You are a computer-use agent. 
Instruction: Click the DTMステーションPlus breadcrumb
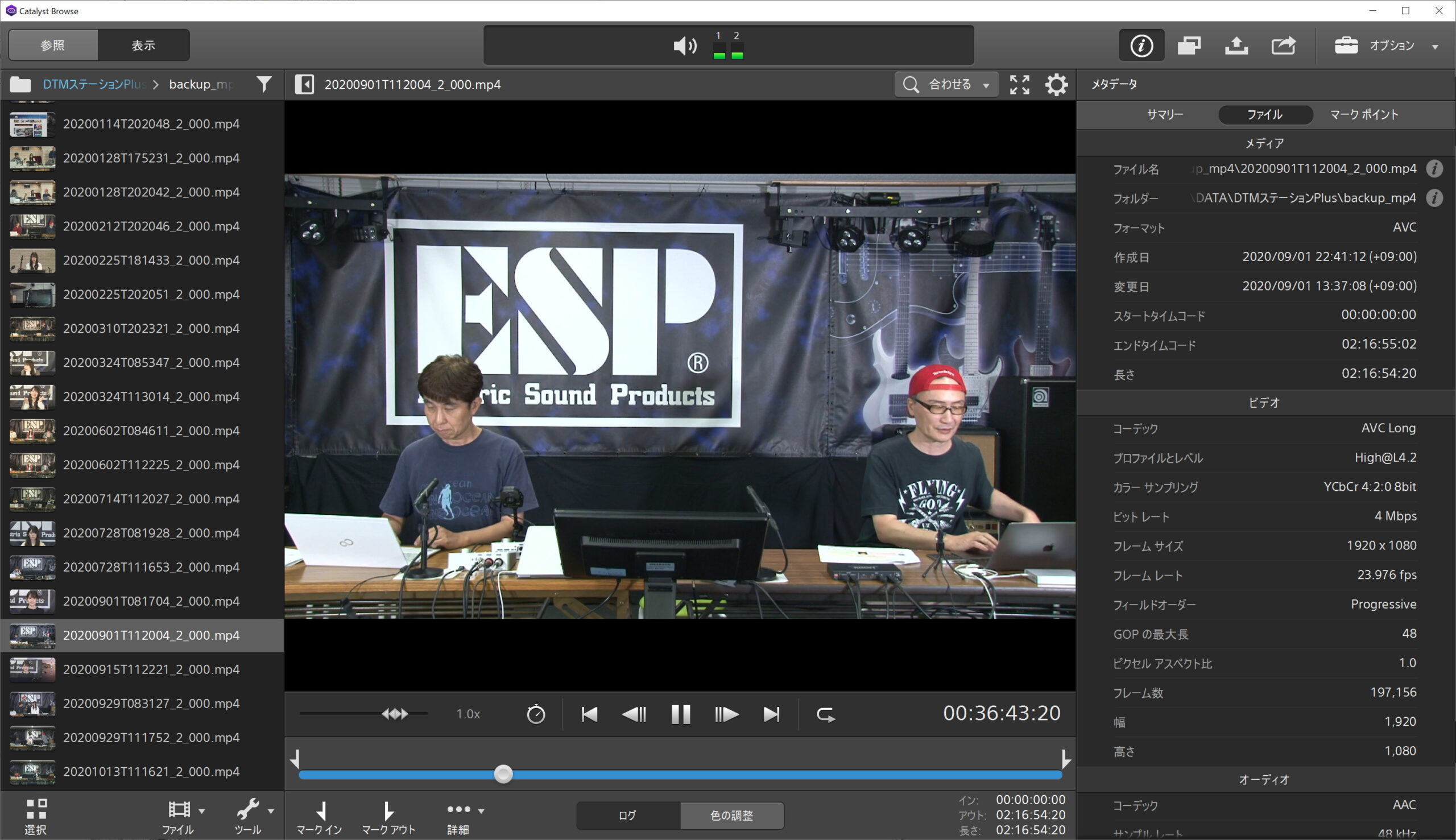click(93, 84)
